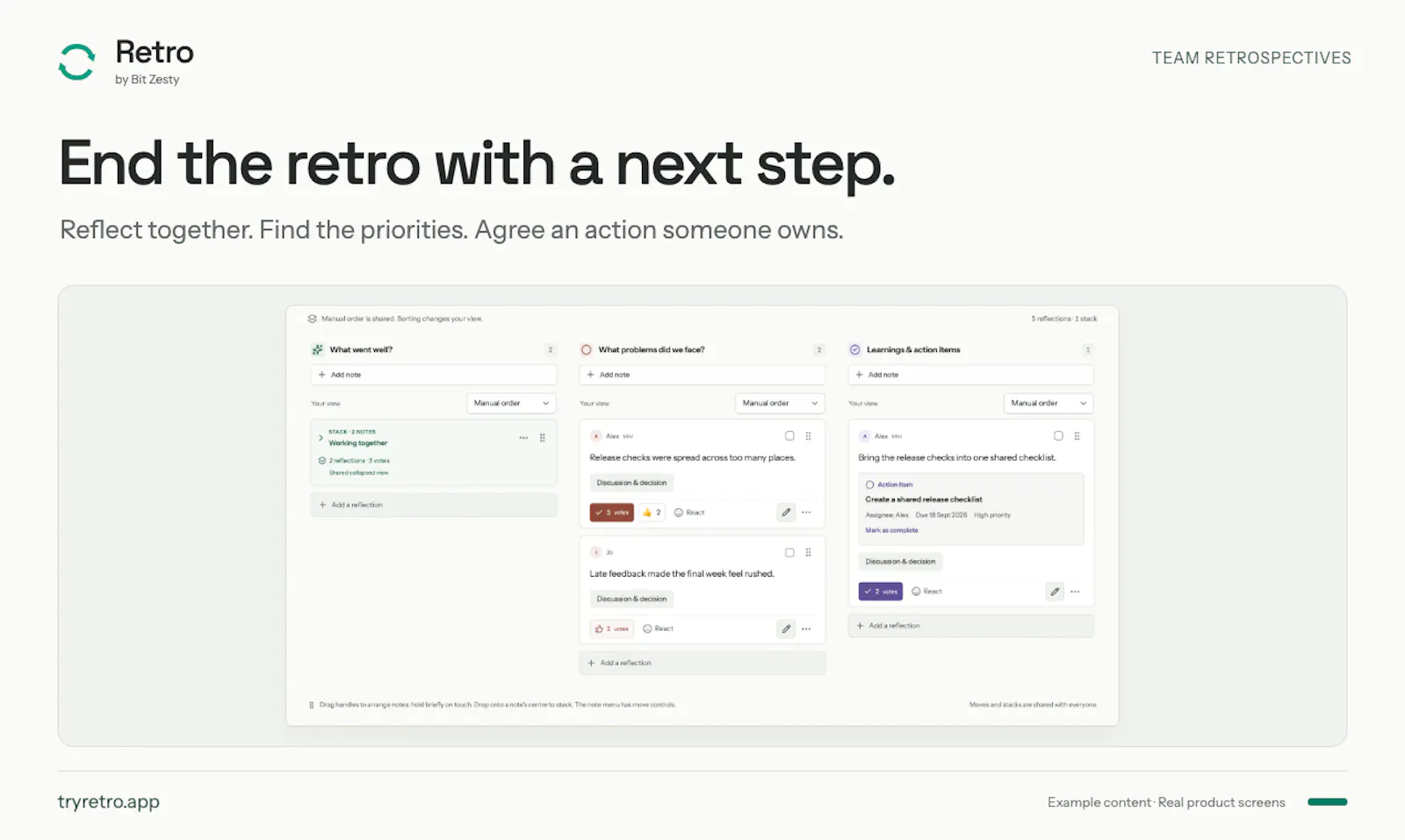The height and width of the screenshot is (840, 1405).
Task: Click the Working together stack title
Action: (357, 443)
